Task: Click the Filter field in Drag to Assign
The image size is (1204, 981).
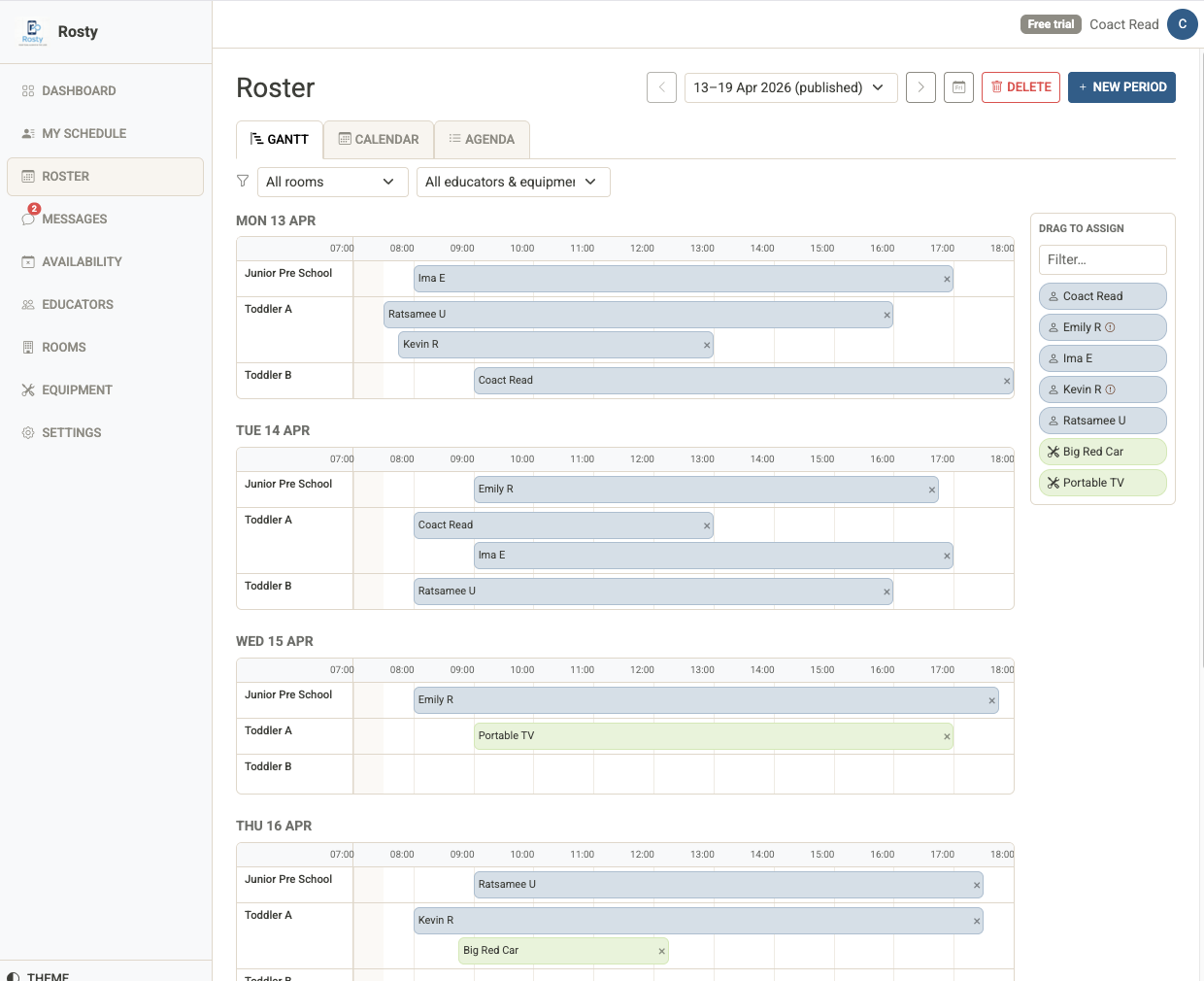Action: pyautogui.click(x=1102, y=259)
